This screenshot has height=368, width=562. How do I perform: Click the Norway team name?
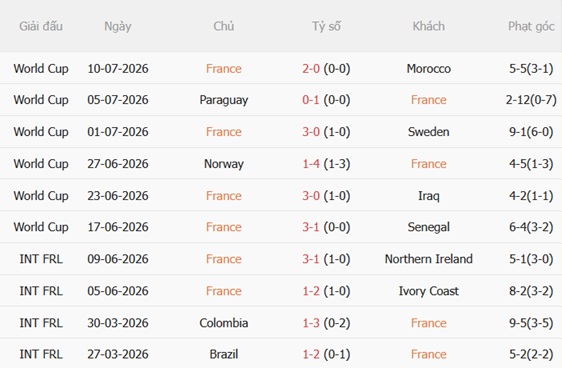pyautogui.click(x=224, y=164)
